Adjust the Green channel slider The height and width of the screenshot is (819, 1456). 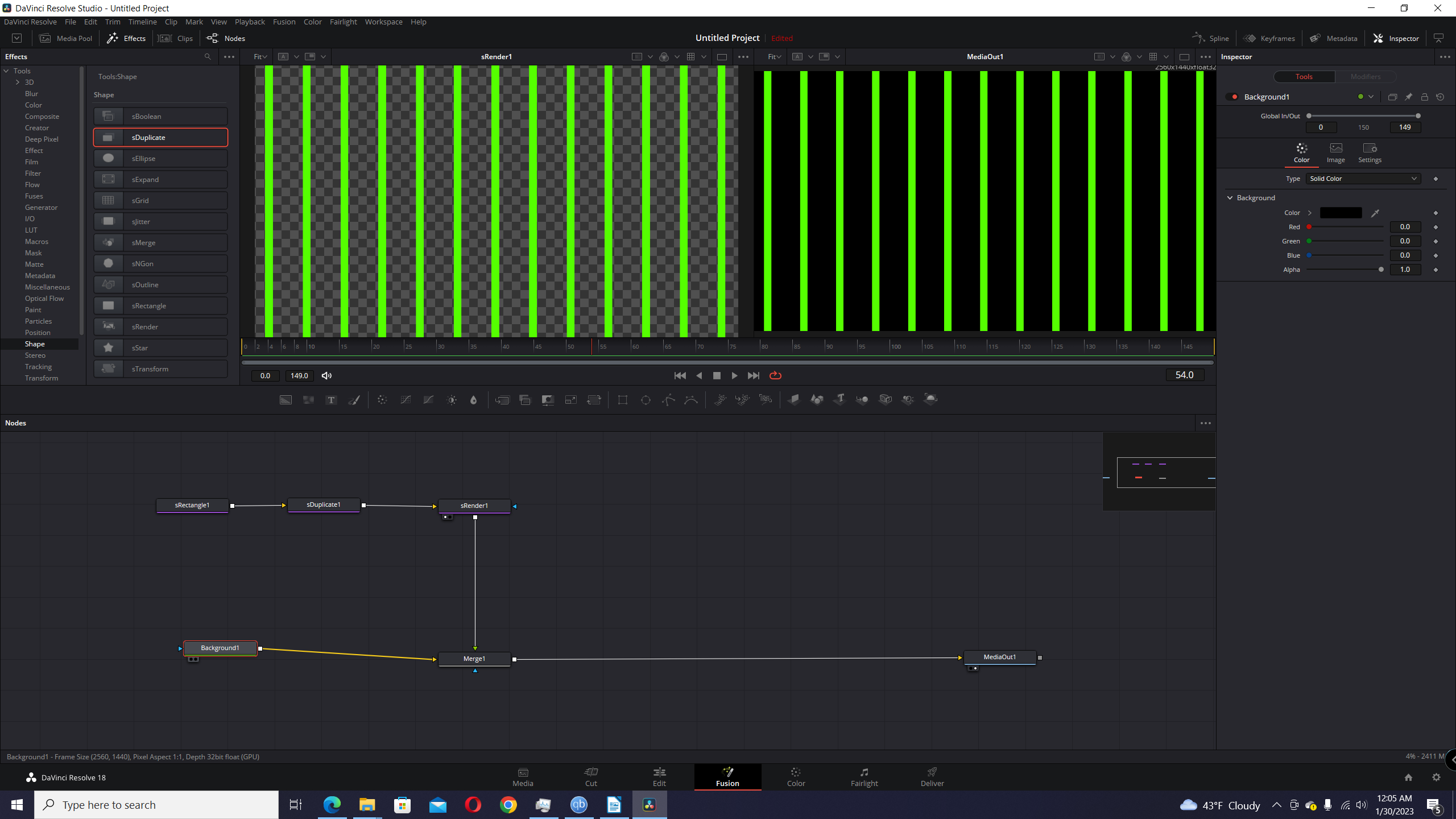[1346, 241]
